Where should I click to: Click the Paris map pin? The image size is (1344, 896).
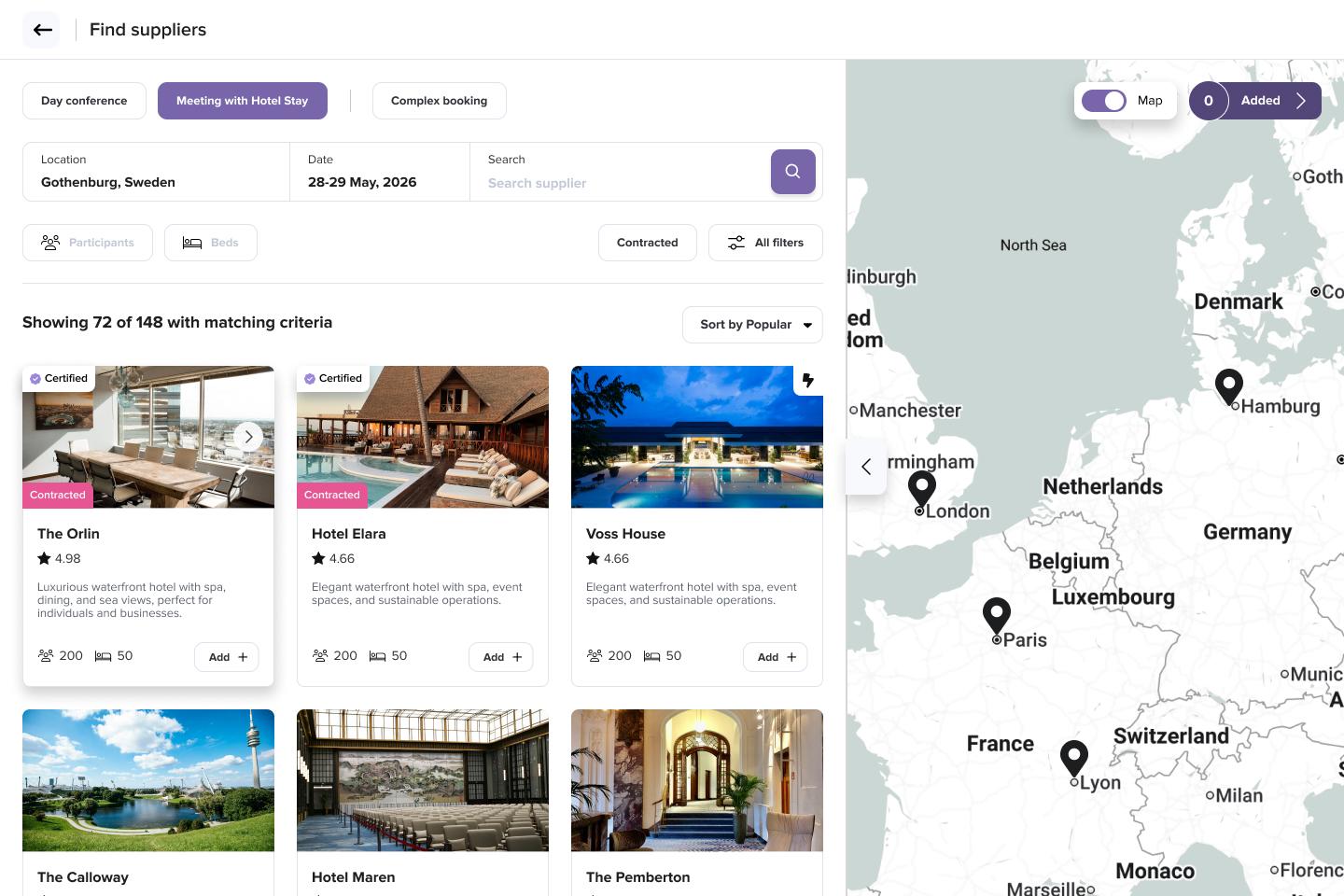997,616
